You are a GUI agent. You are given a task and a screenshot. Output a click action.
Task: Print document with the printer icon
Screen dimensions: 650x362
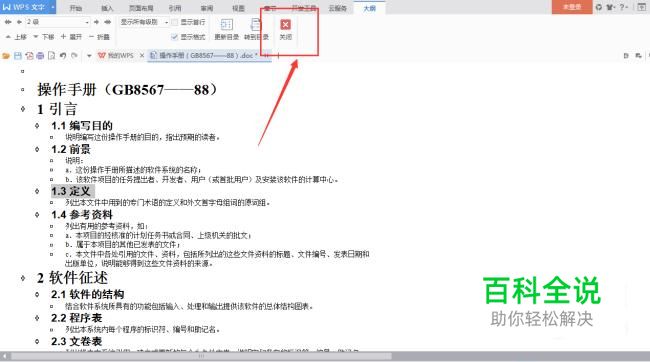coord(40,56)
